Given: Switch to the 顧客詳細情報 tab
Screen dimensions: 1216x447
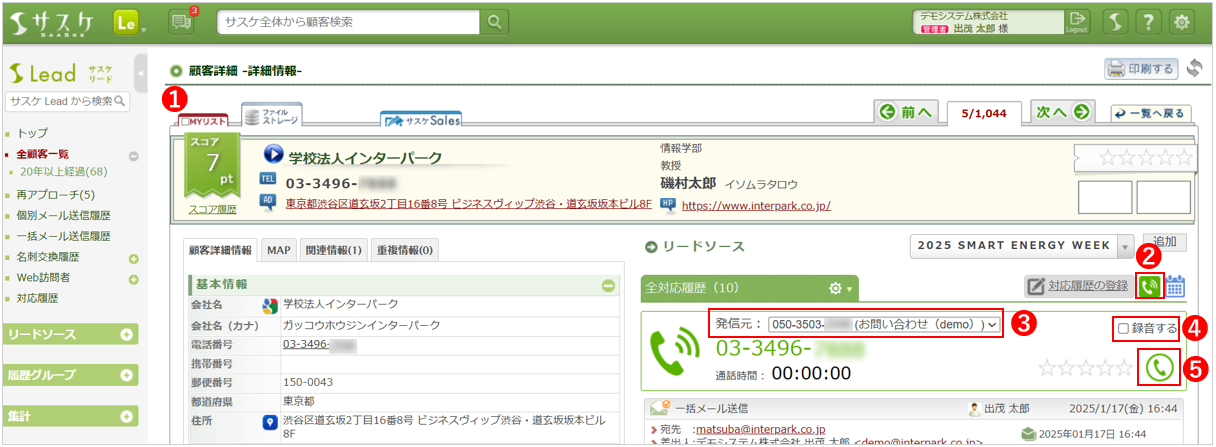Looking at the screenshot, I should tap(221, 249).
